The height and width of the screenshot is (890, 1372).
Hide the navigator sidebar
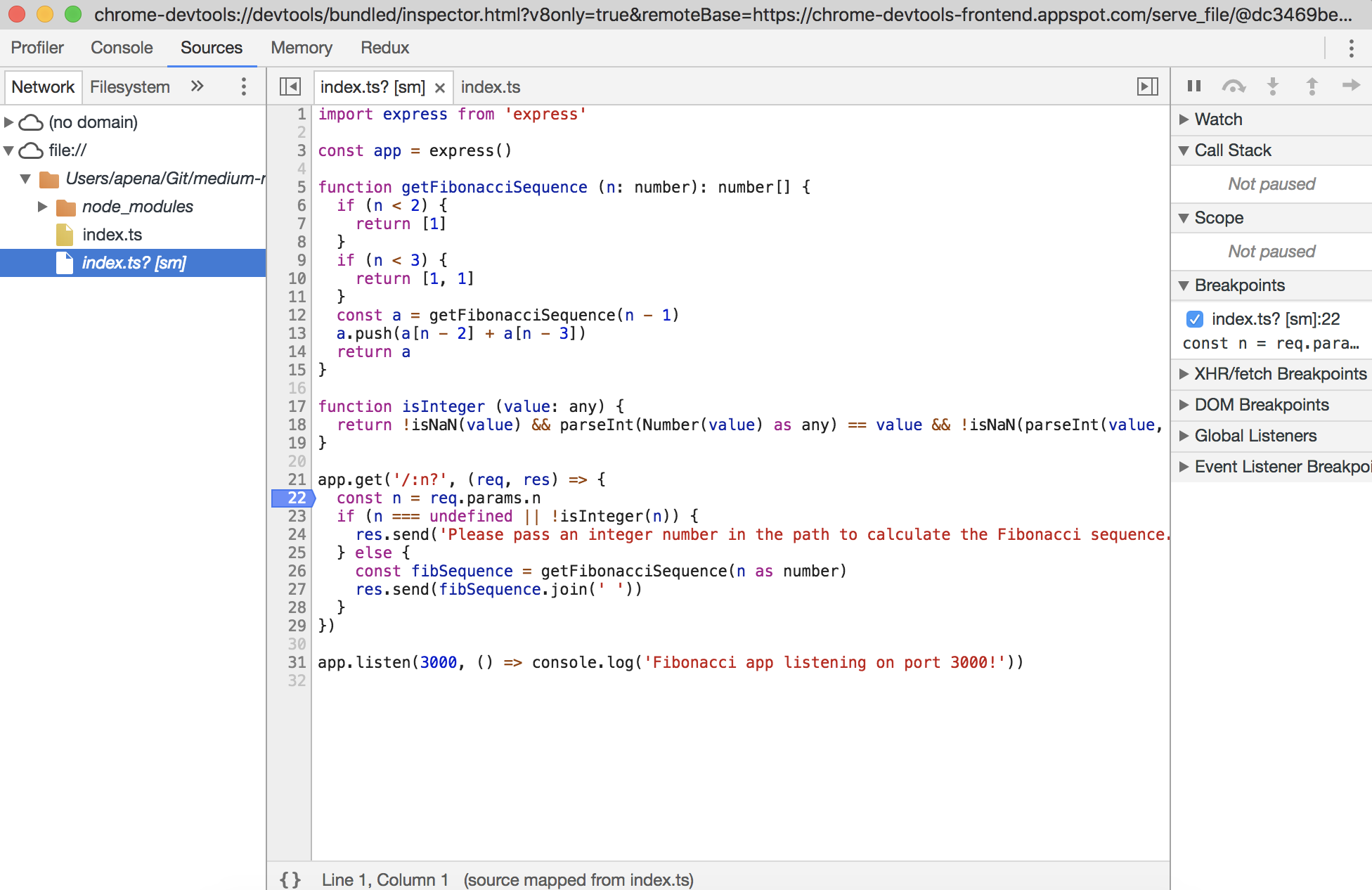(x=290, y=86)
